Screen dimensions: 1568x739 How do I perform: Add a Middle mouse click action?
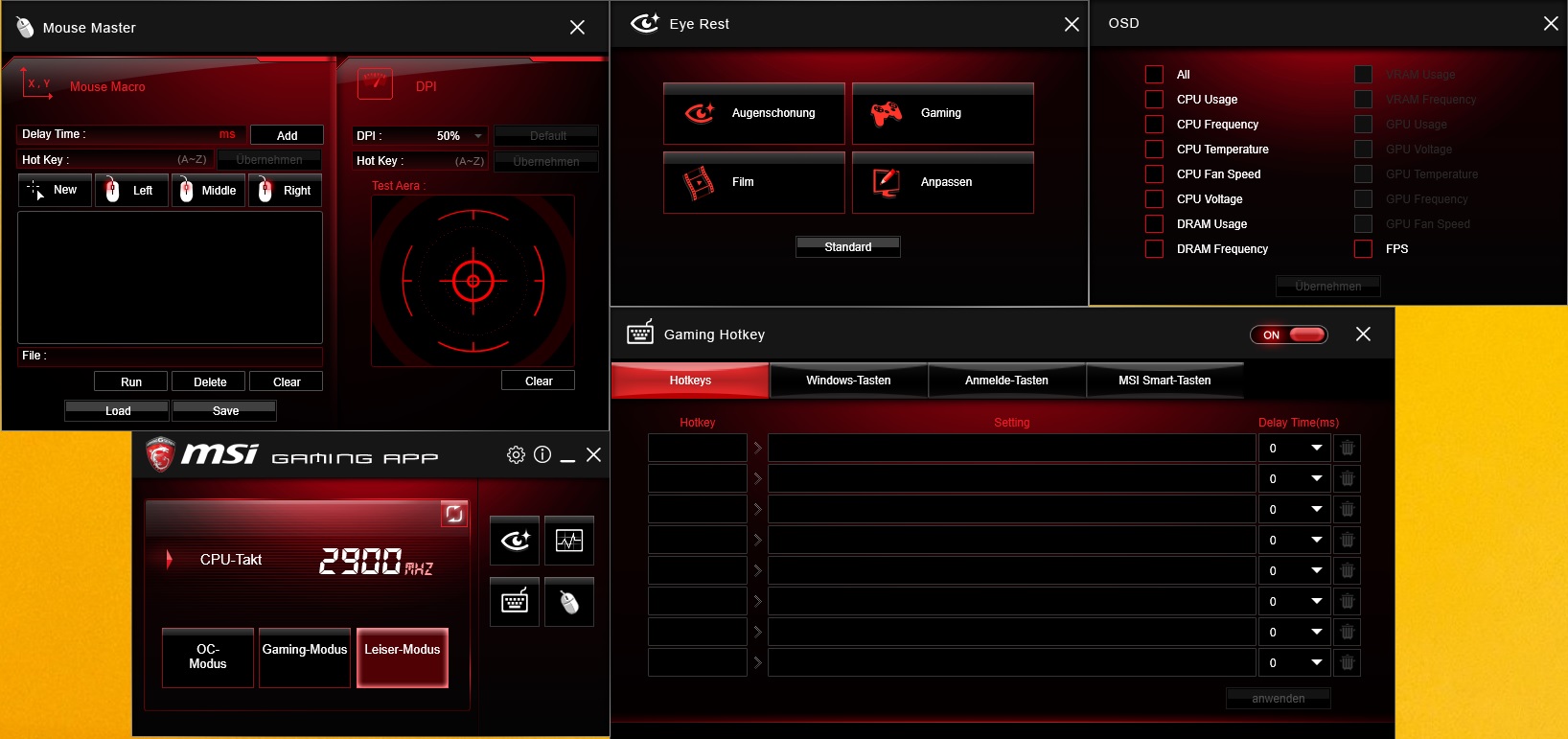pyautogui.click(x=208, y=190)
